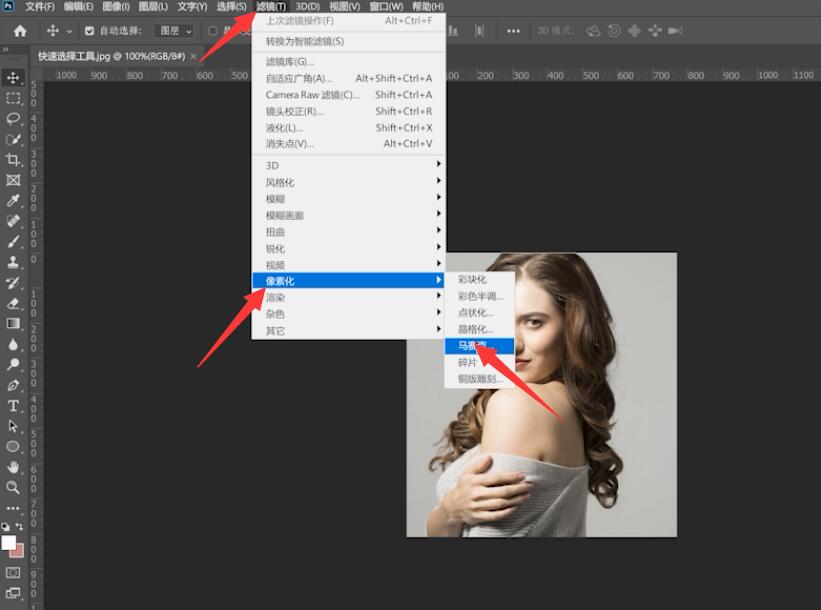
Task: Expand the 渲染 submenu
Action: 348,297
